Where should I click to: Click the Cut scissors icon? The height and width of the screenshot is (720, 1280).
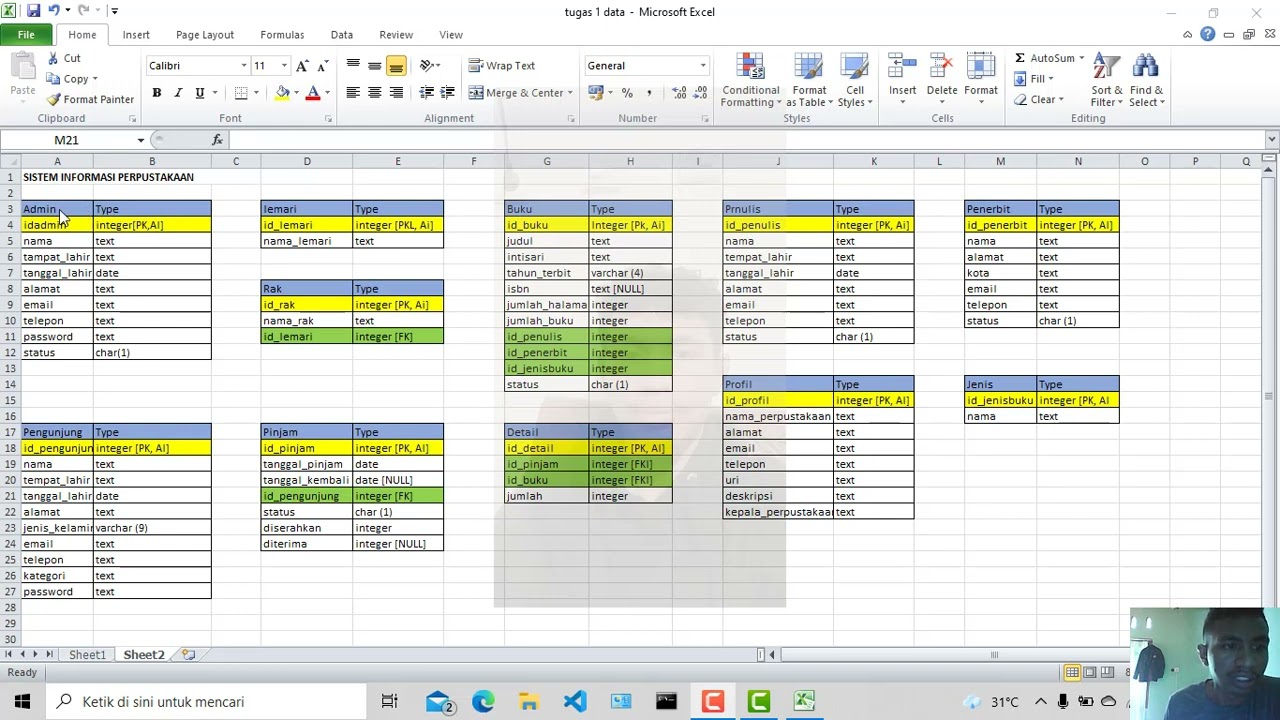tap(54, 58)
